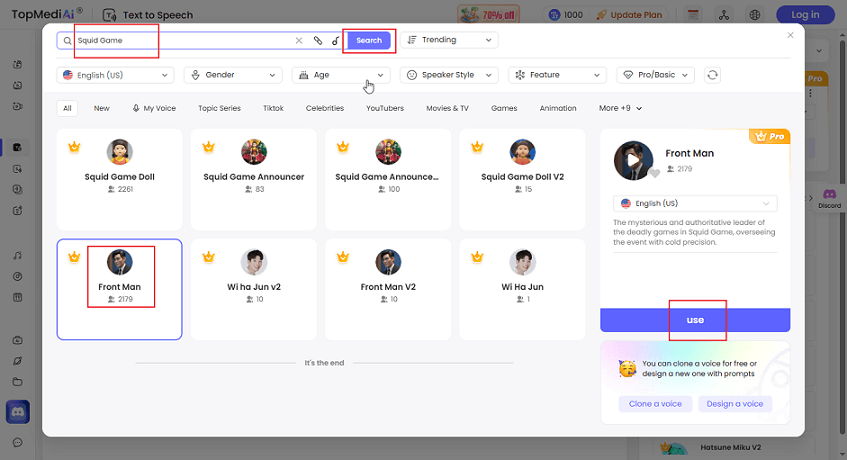Select the Wi ha Jun v2 voice
This screenshot has width=847, height=460.
pos(254,289)
